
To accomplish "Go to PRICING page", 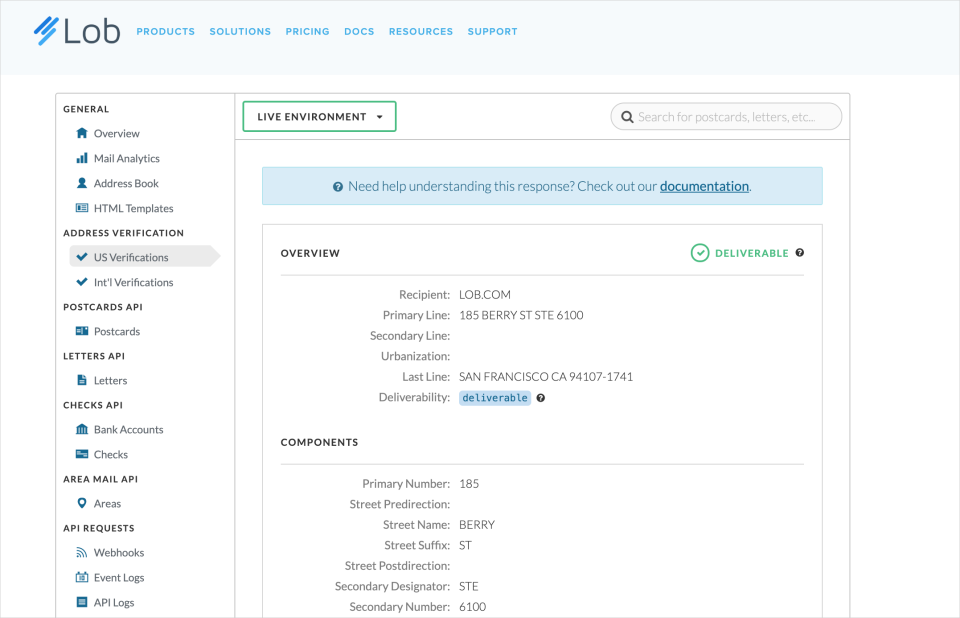I will (x=307, y=31).
